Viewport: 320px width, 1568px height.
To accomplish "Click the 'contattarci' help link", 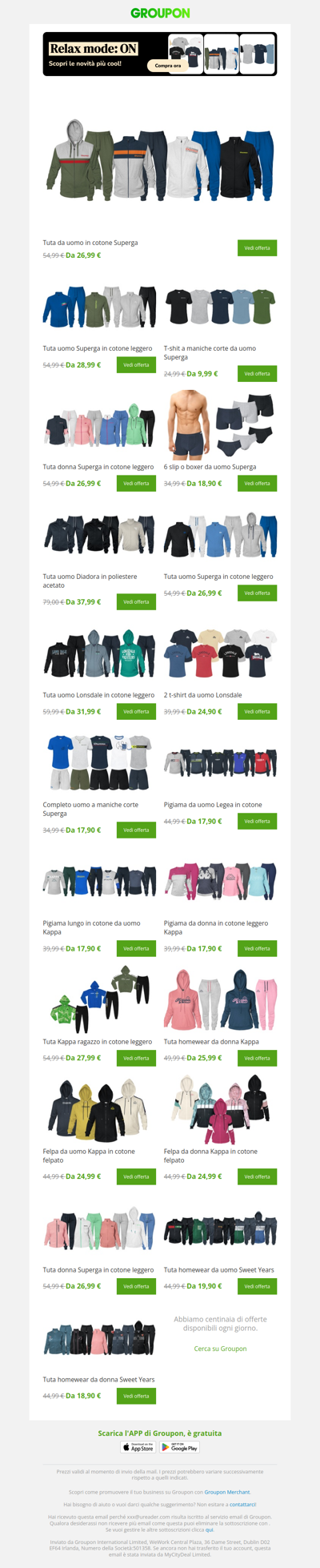I will [x=242, y=1505].
